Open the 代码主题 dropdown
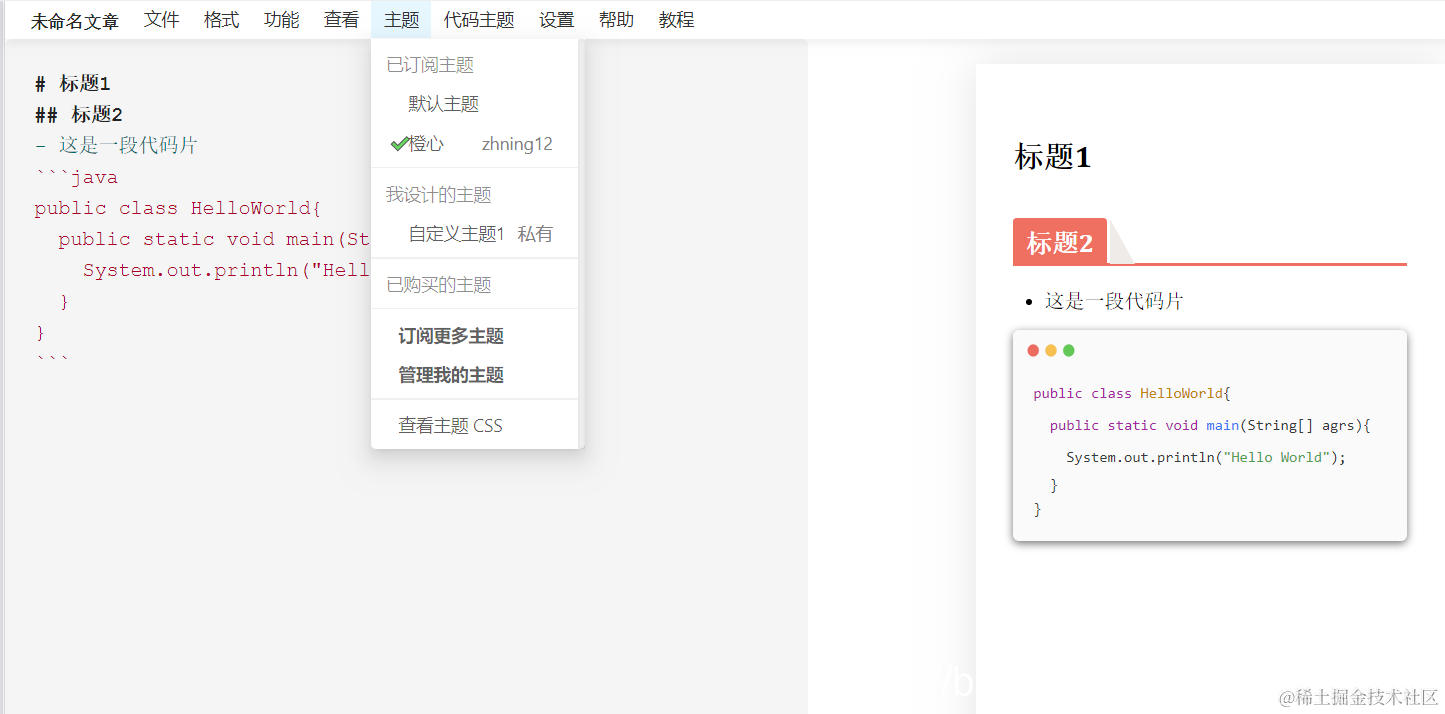 479,19
